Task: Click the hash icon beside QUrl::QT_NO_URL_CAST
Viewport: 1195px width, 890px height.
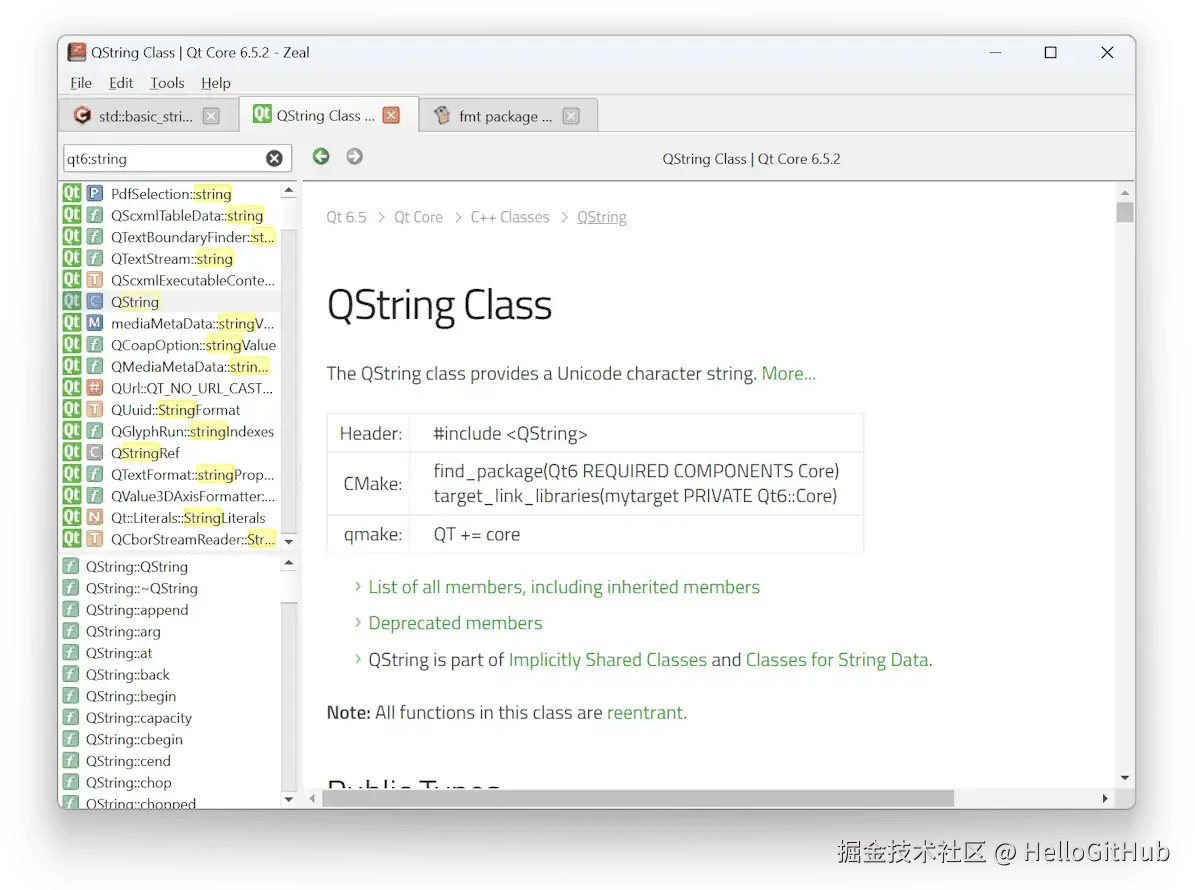Action: [95, 388]
